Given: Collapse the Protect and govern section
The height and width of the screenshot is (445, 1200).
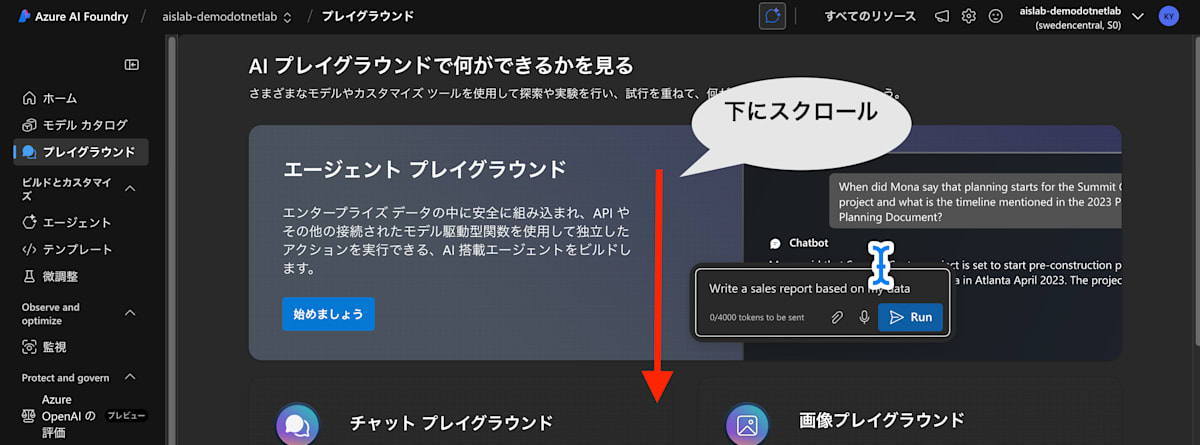Looking at the screenshot, I should 130,377.
